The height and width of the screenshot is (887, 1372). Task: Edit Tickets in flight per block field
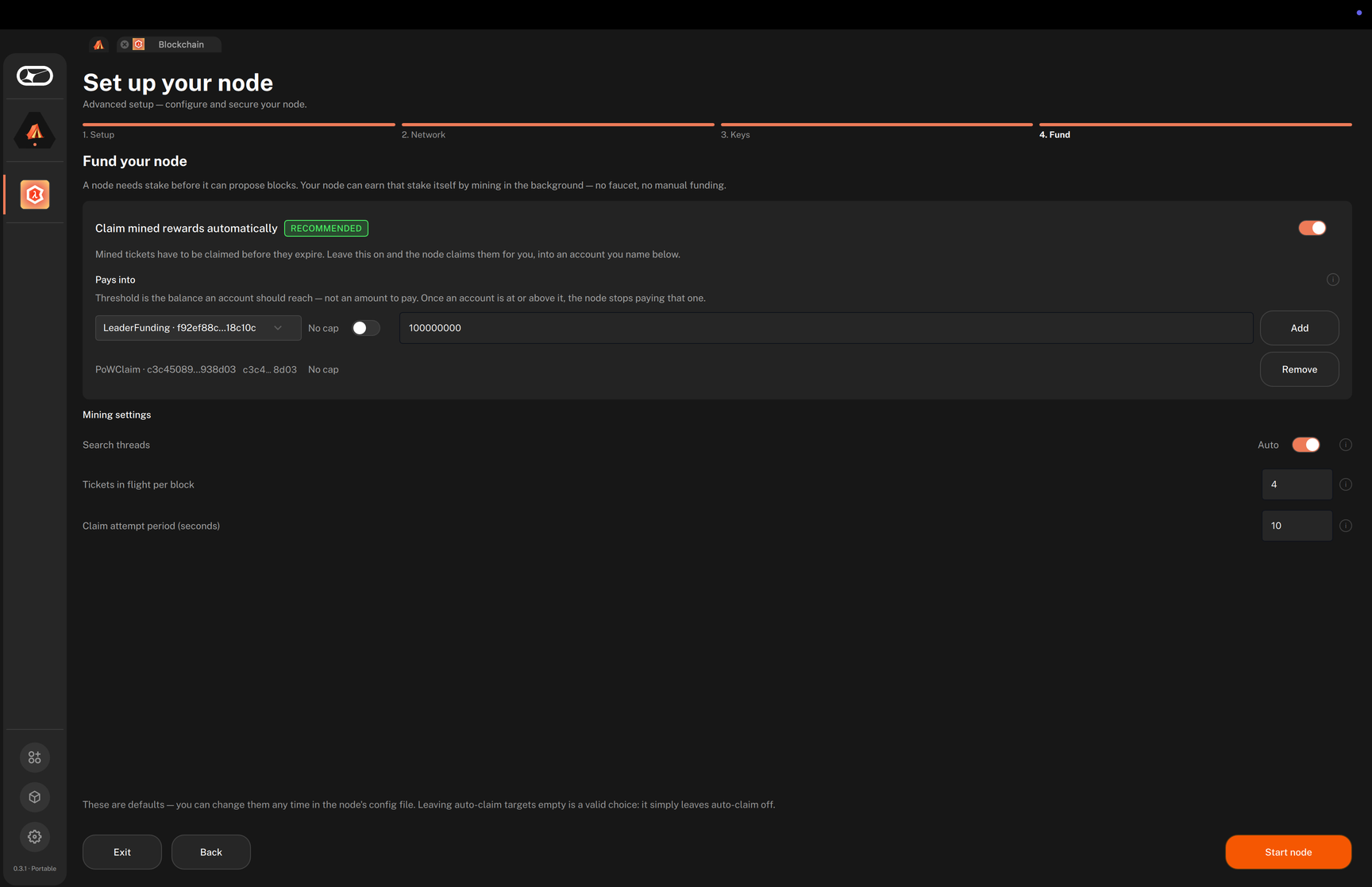tap(1297, 484)
